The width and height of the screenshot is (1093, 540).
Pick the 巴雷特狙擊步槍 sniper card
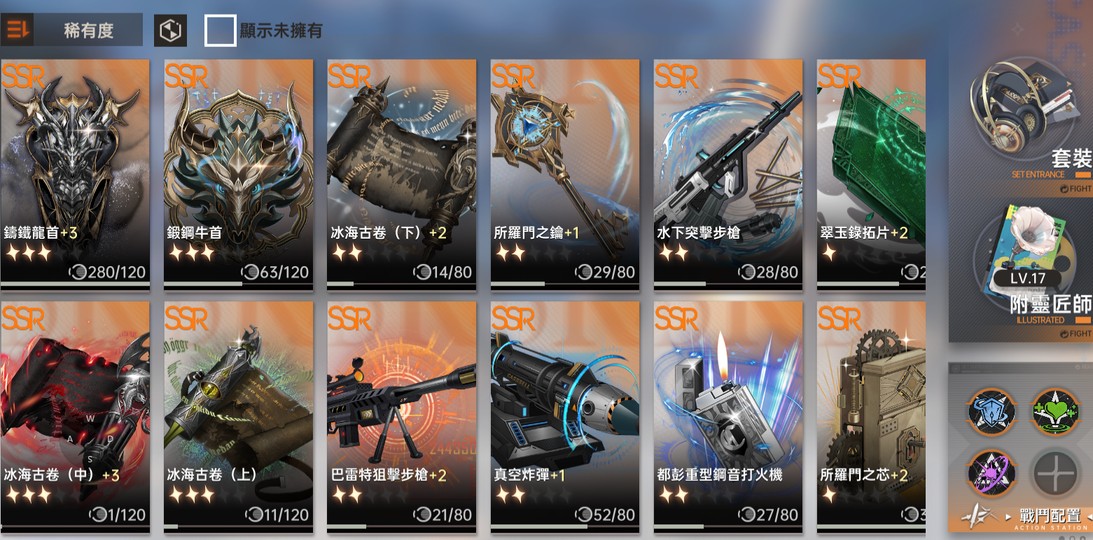tap(402, 416)
